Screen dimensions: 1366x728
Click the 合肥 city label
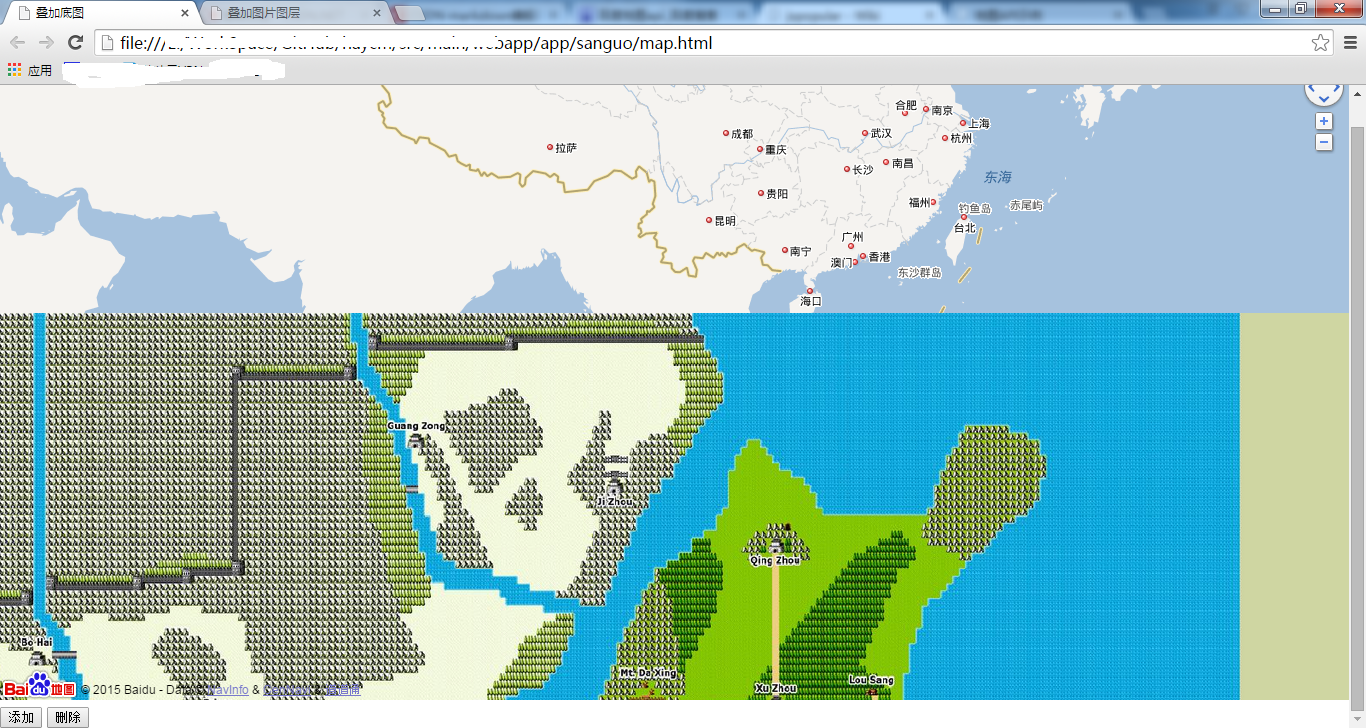906,105
